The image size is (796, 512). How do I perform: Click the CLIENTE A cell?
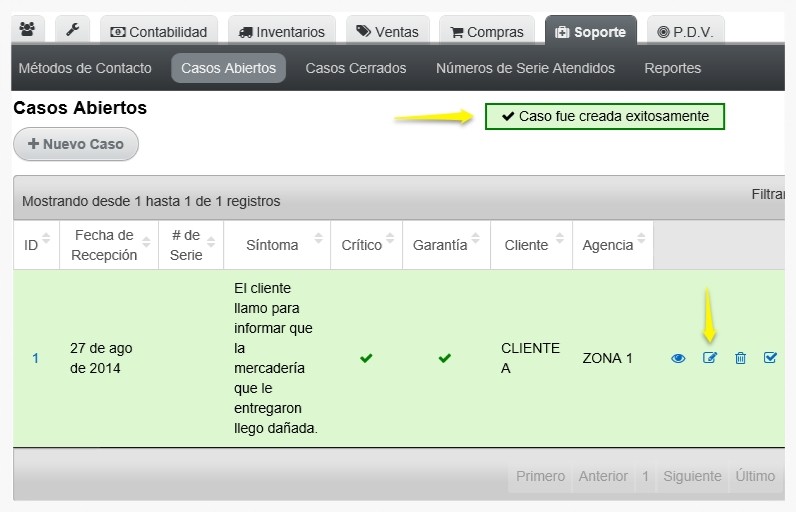(x=530, y=358)
